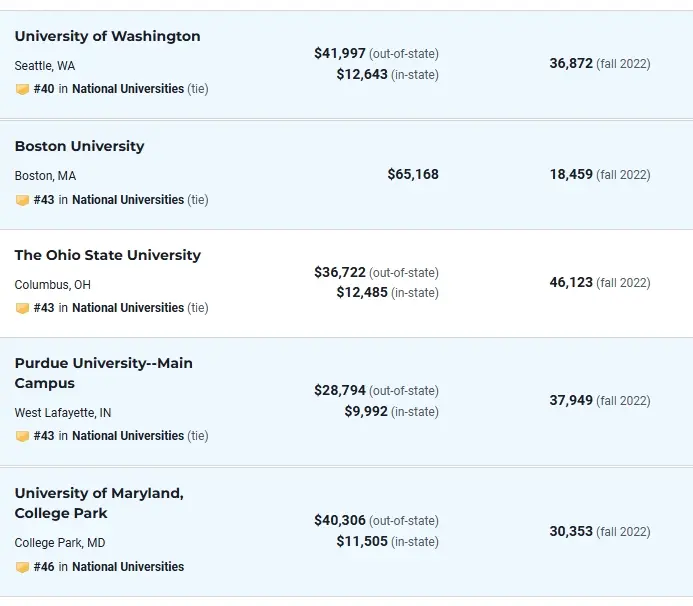This screenshot has height=606, width=693.
Task: Click Ohio State's 46,123 enrollment number
Action: (571, 283)
